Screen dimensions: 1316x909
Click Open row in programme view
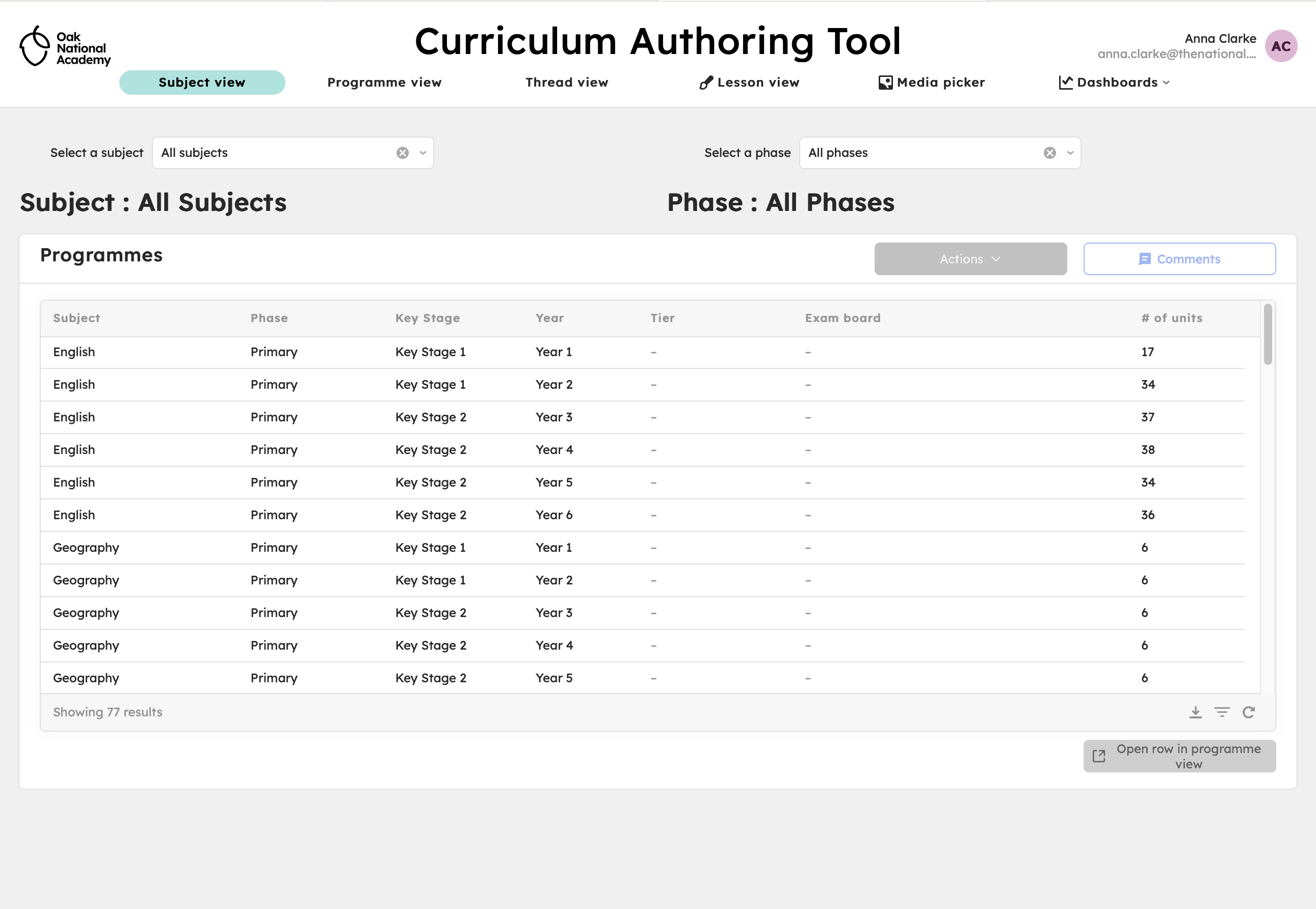tap(1180, 756)
